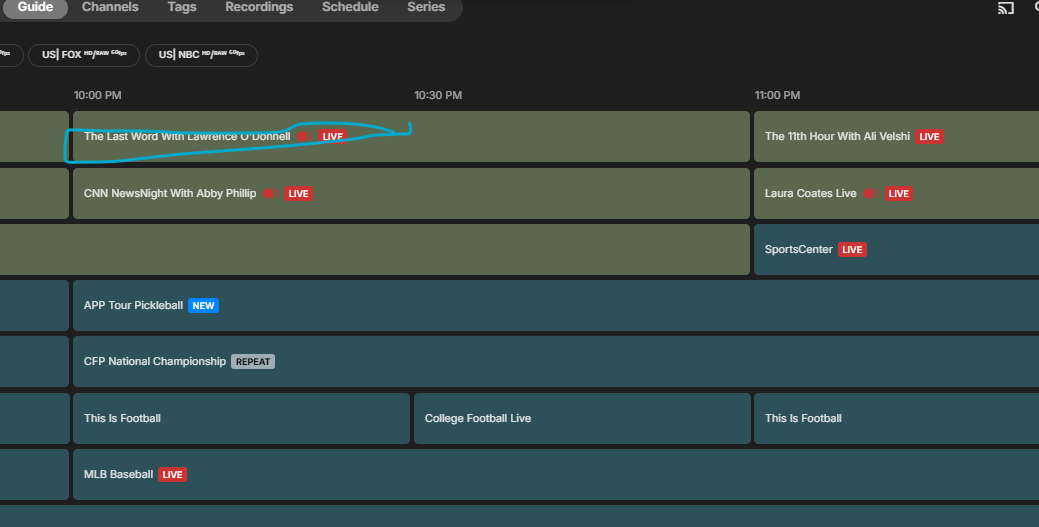This screenshot has height=527, width=1039.
Task: Click LIVE badge on CNN NewsNight
Action: point(298,194)
